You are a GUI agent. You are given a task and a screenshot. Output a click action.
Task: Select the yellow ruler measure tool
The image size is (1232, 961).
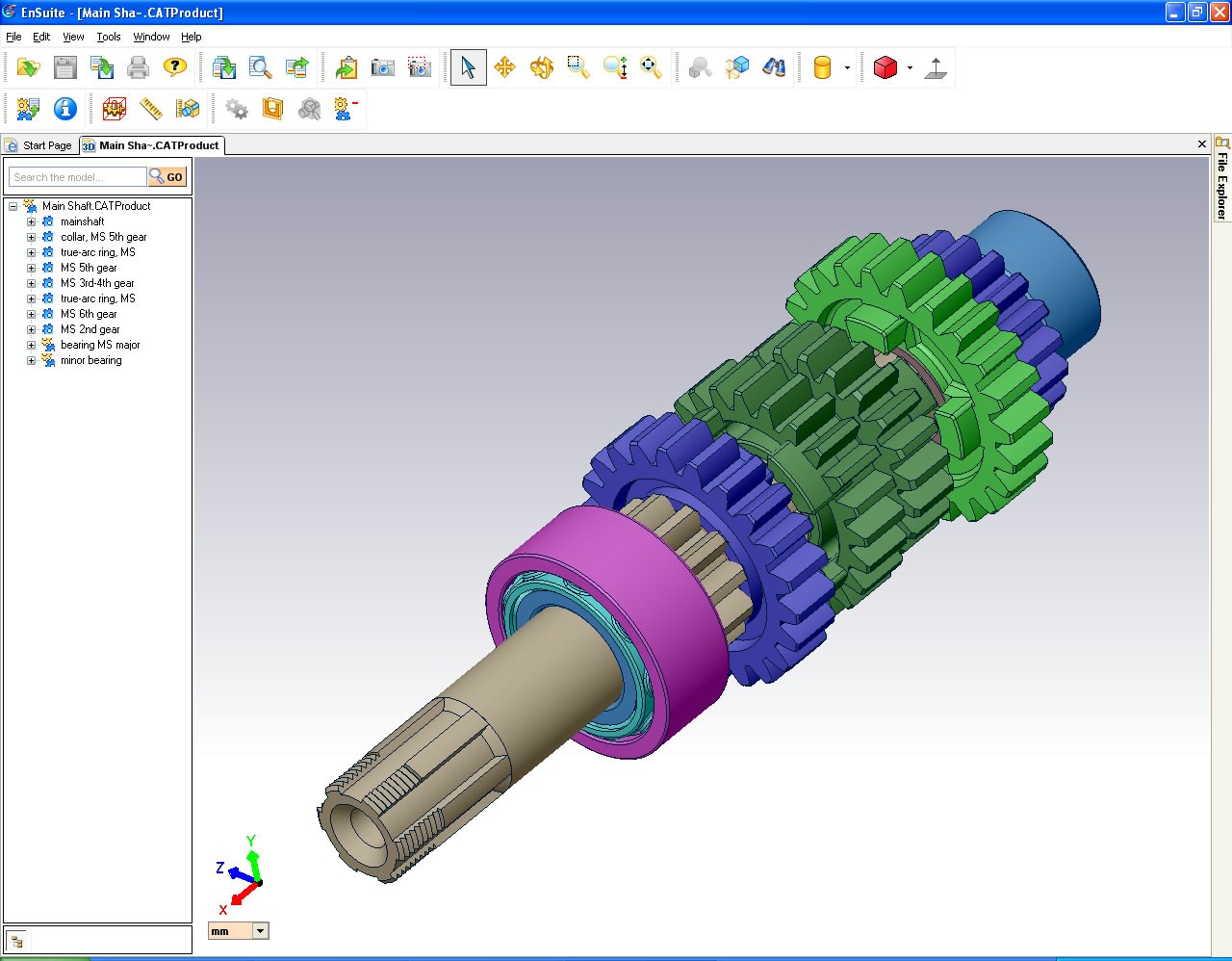coord(151,109)
